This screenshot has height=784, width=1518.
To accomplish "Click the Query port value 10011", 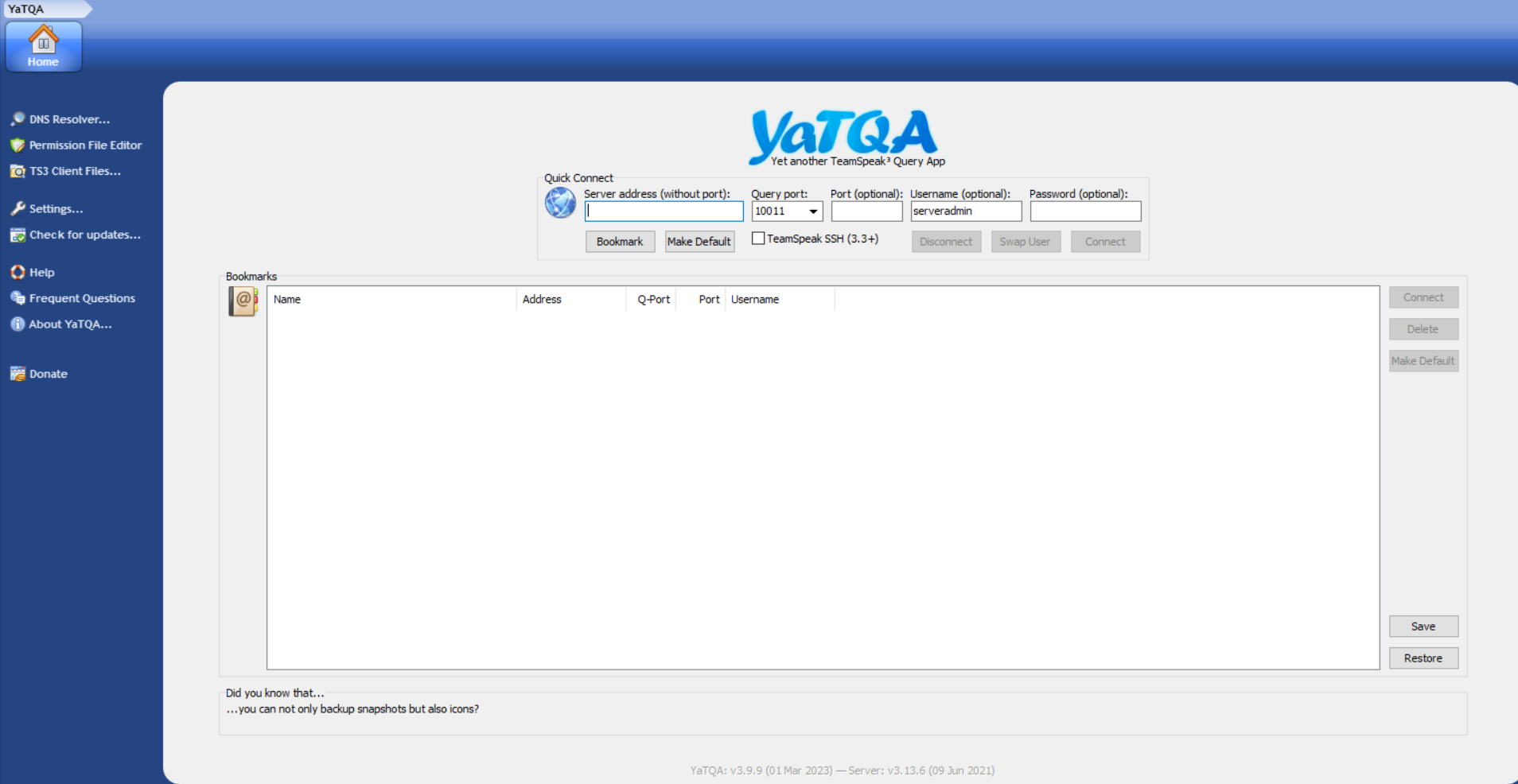I will (x=770, y=212).
